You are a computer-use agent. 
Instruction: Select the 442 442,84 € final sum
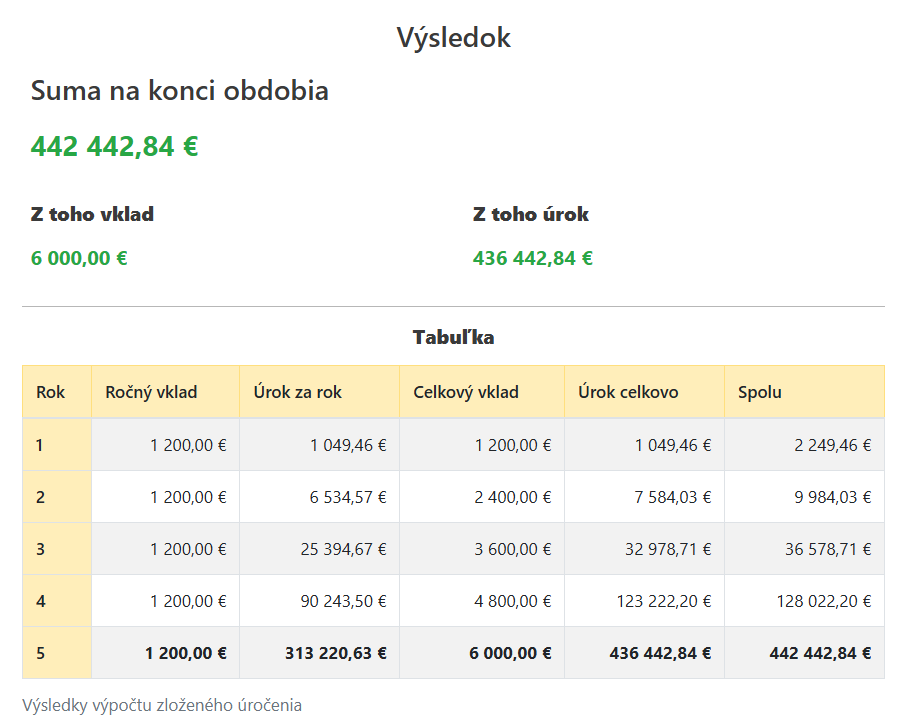tap(114, 146)
